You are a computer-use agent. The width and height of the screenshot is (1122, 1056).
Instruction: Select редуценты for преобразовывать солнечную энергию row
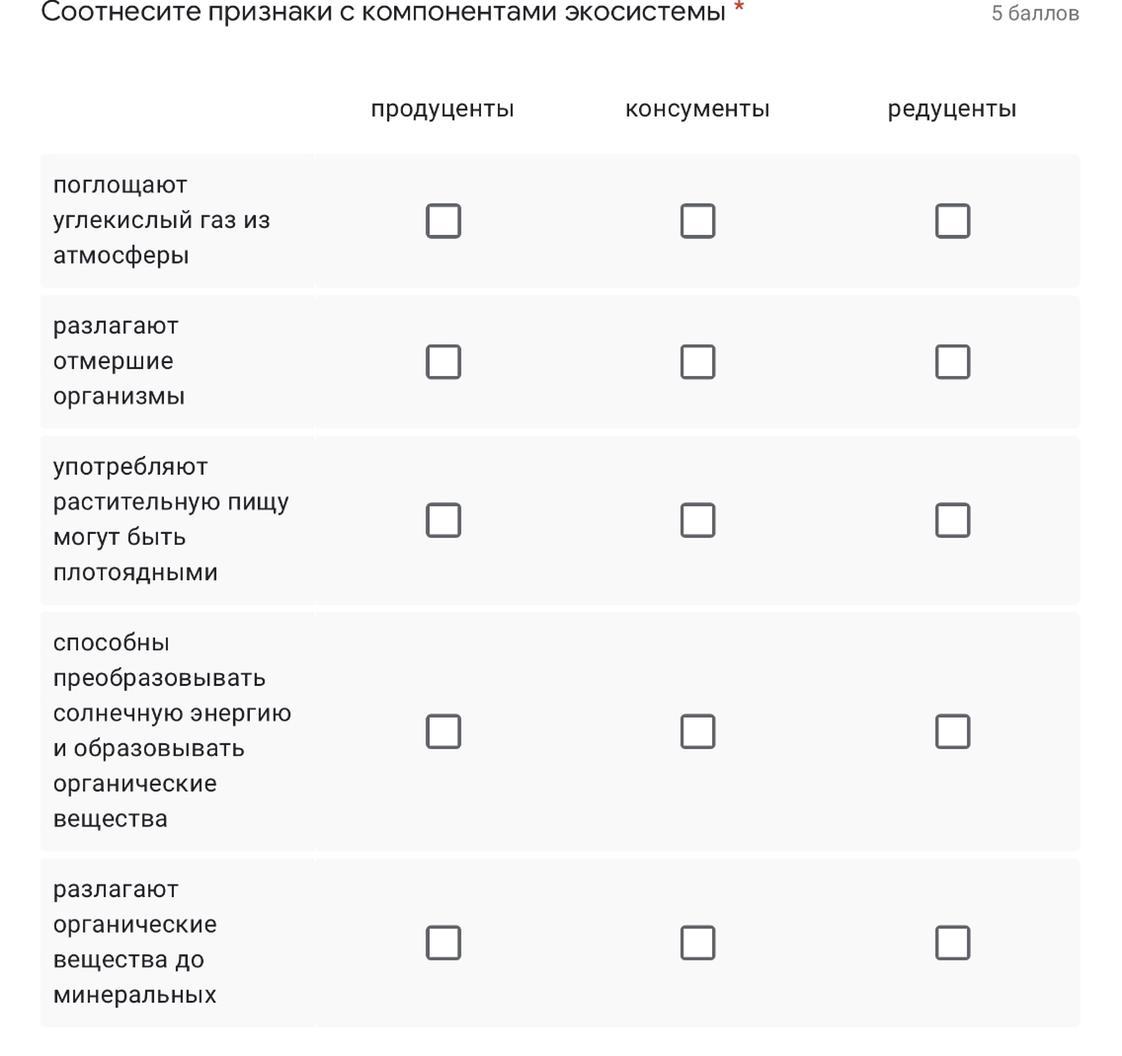(952, 731)
